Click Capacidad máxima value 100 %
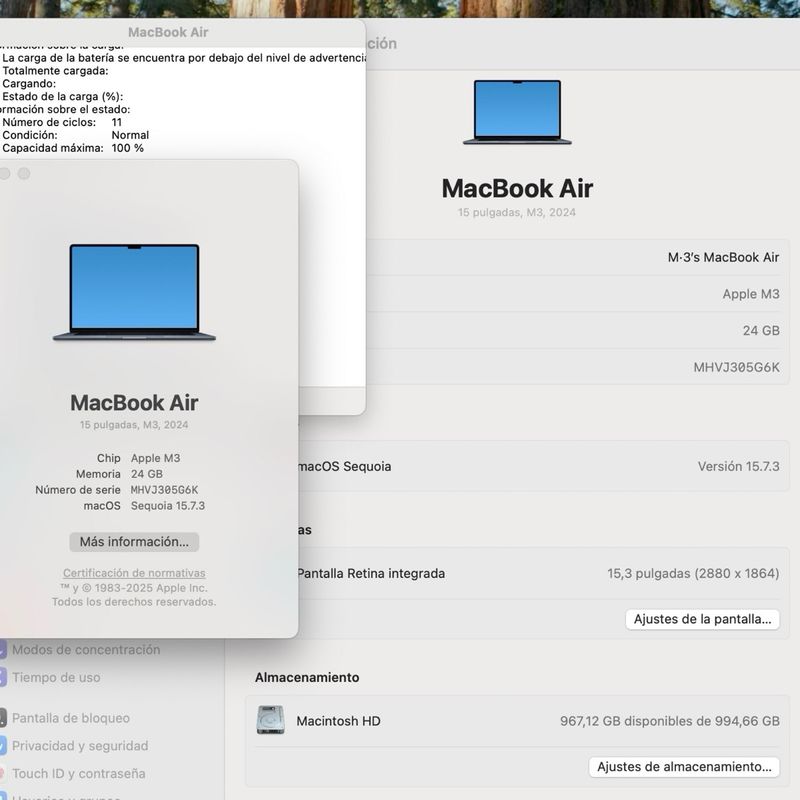 click(x=128, y=148)
